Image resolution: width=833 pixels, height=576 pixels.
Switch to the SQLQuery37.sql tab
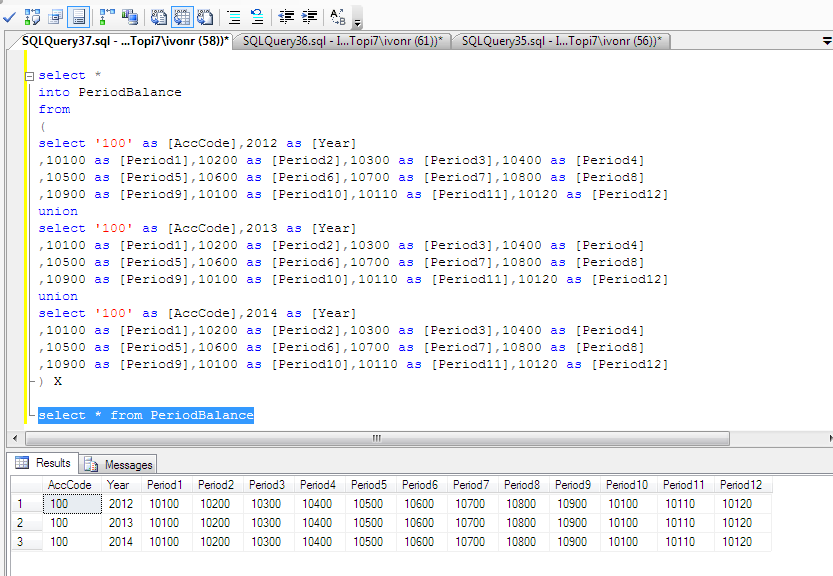pyautogui.click(x=125, y=41)
